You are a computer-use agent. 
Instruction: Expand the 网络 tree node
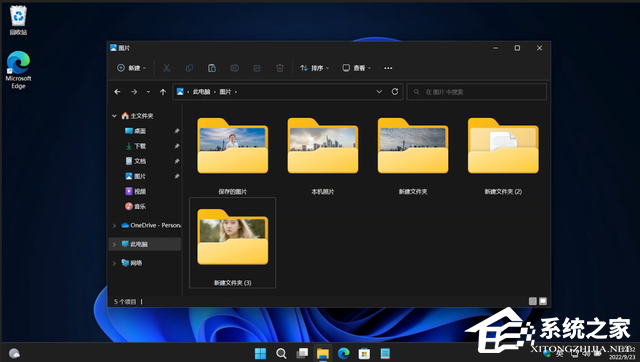pyautogui.click(x=114, y=263)
